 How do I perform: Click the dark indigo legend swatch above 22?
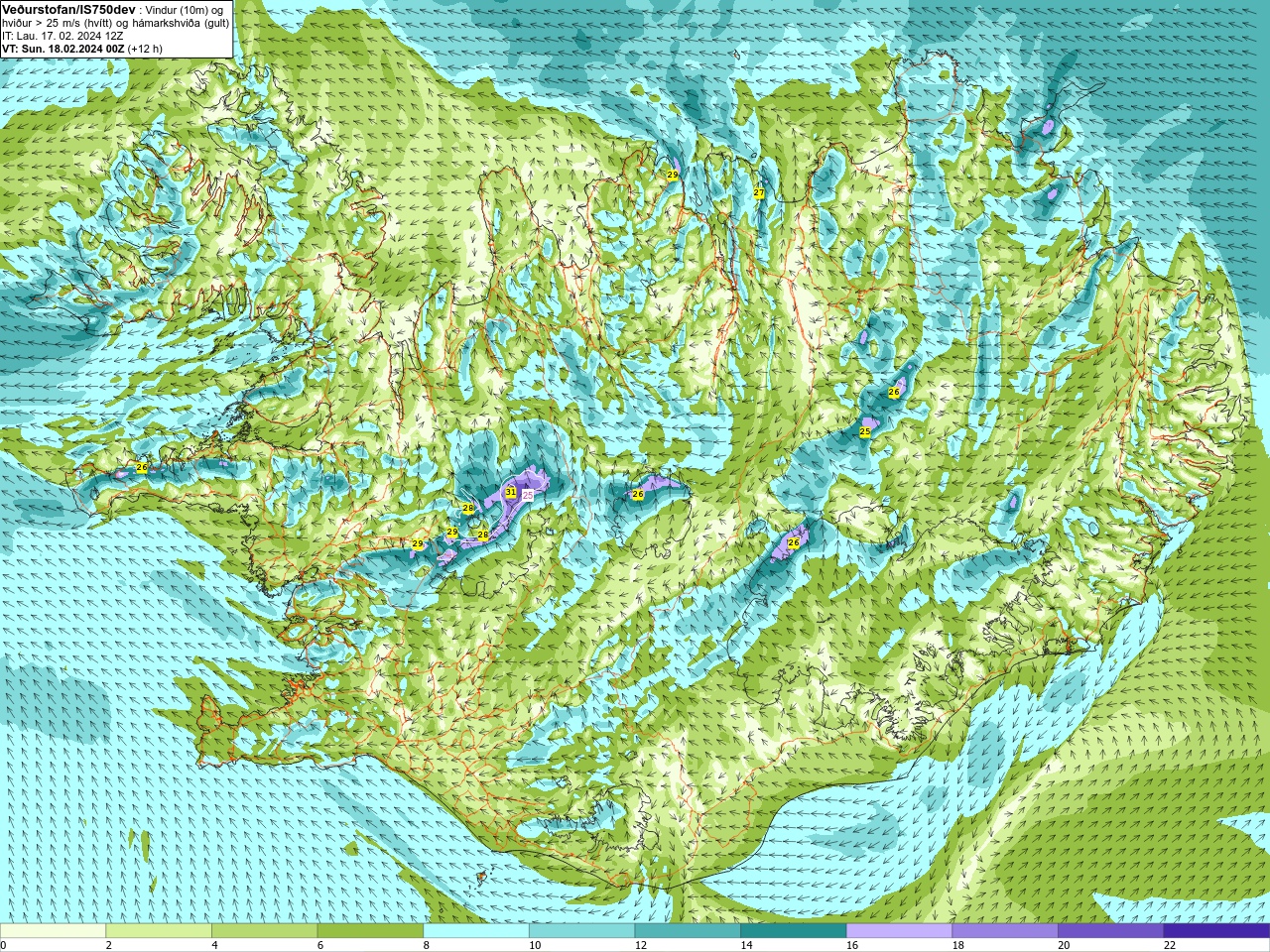pos(1216,931)
